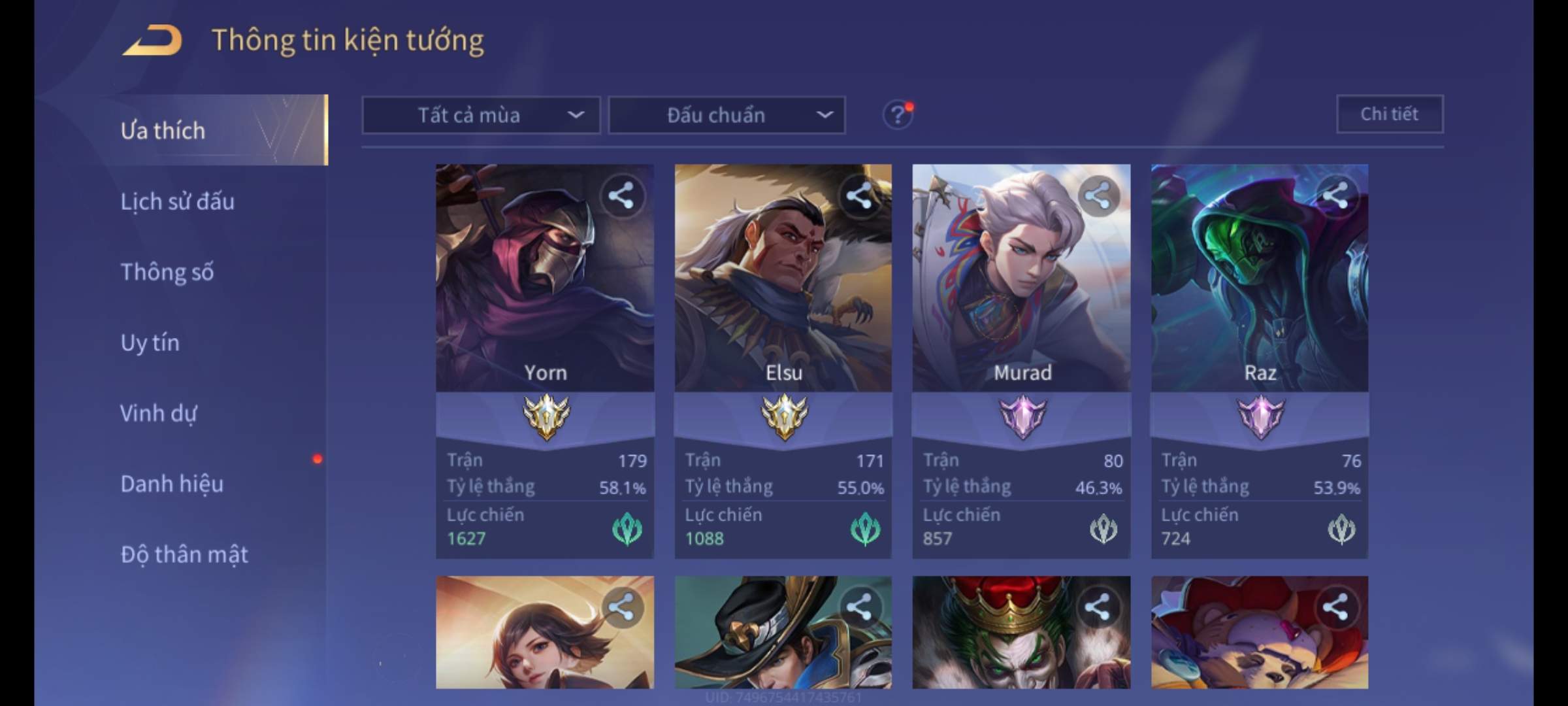Share the cowboy-hat hero card in bottom row

coord(858,607)
